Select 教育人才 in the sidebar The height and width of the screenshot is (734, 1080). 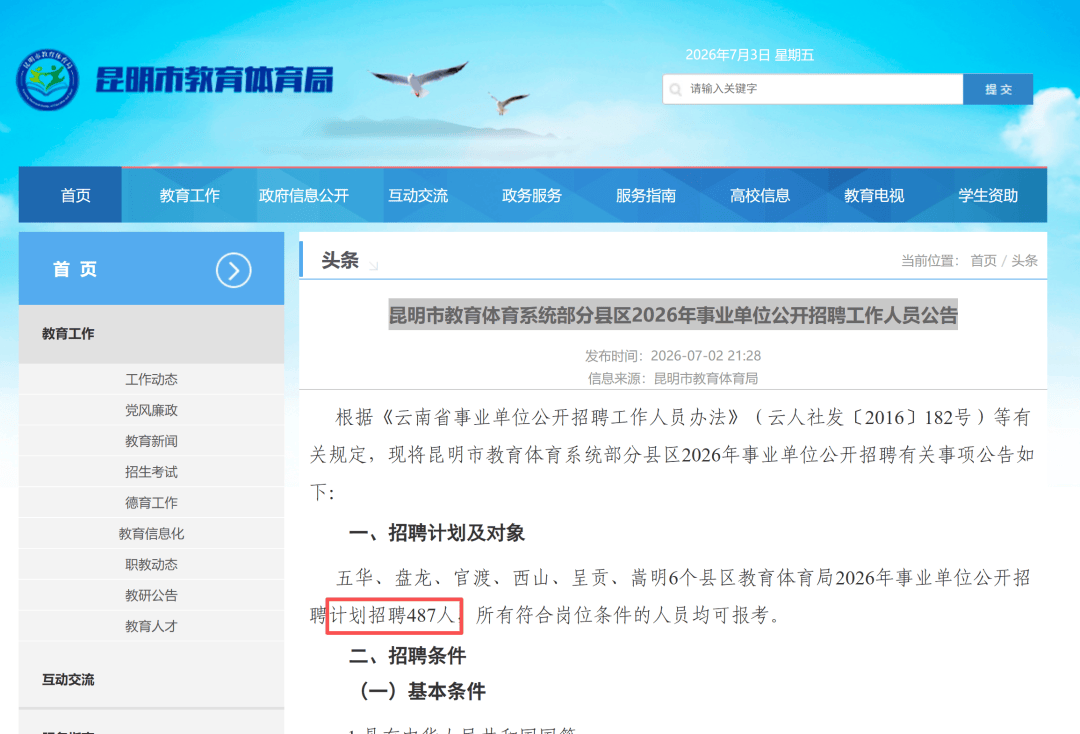[x=152, y=627]
